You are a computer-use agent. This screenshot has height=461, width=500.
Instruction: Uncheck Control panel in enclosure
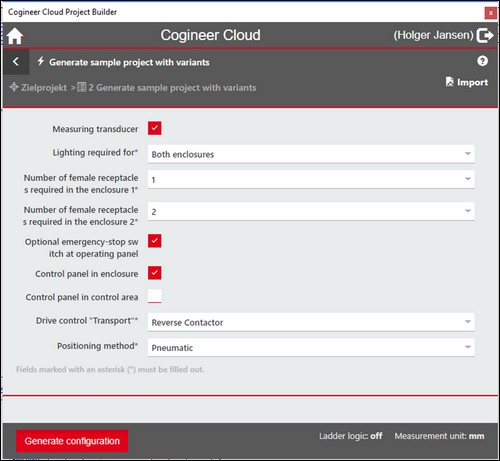tap(155, 273)
